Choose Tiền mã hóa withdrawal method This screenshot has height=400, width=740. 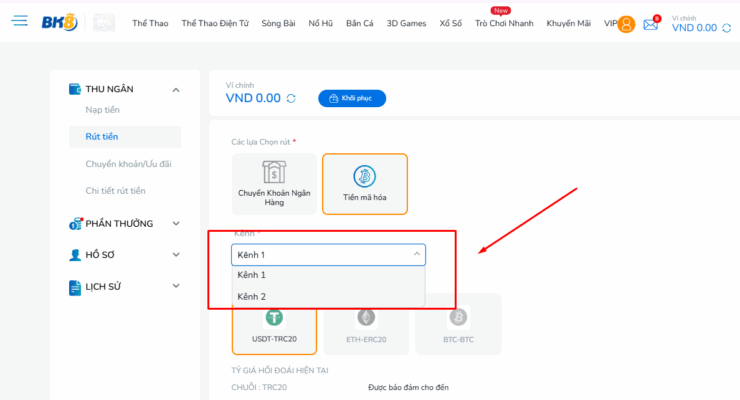(x=364, y=184)
